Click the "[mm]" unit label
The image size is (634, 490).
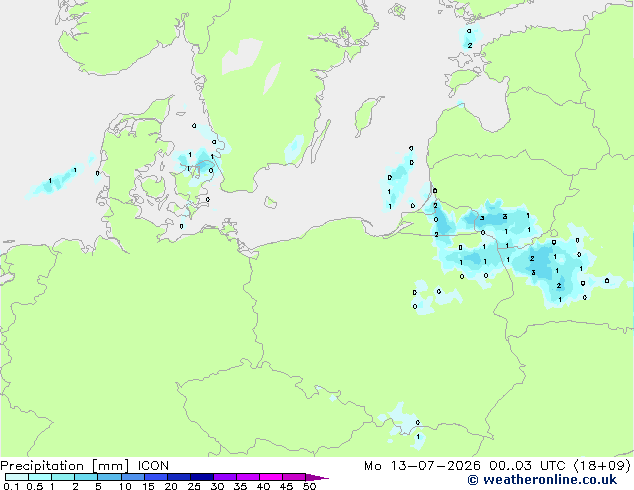pos(110,466)
